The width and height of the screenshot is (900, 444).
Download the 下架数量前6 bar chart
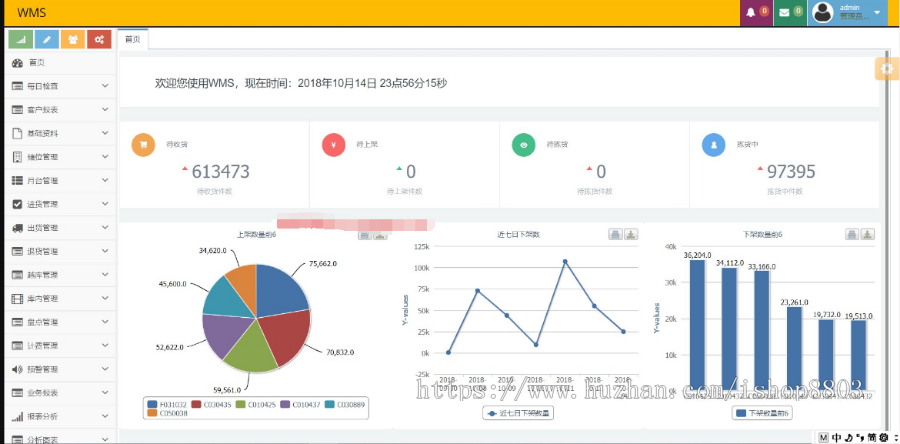[868, 234]
